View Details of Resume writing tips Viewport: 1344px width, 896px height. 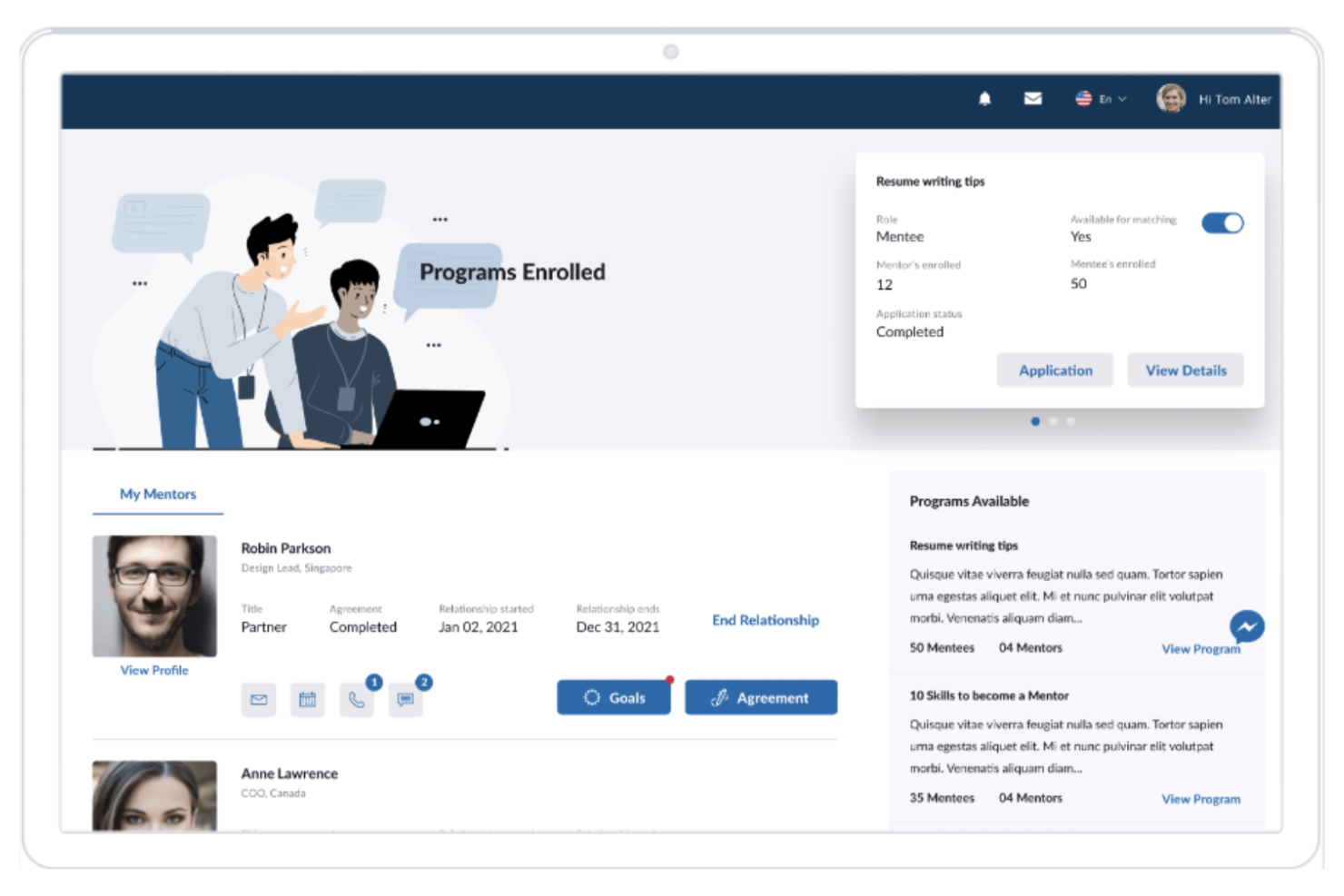[x=1185, y=370]
